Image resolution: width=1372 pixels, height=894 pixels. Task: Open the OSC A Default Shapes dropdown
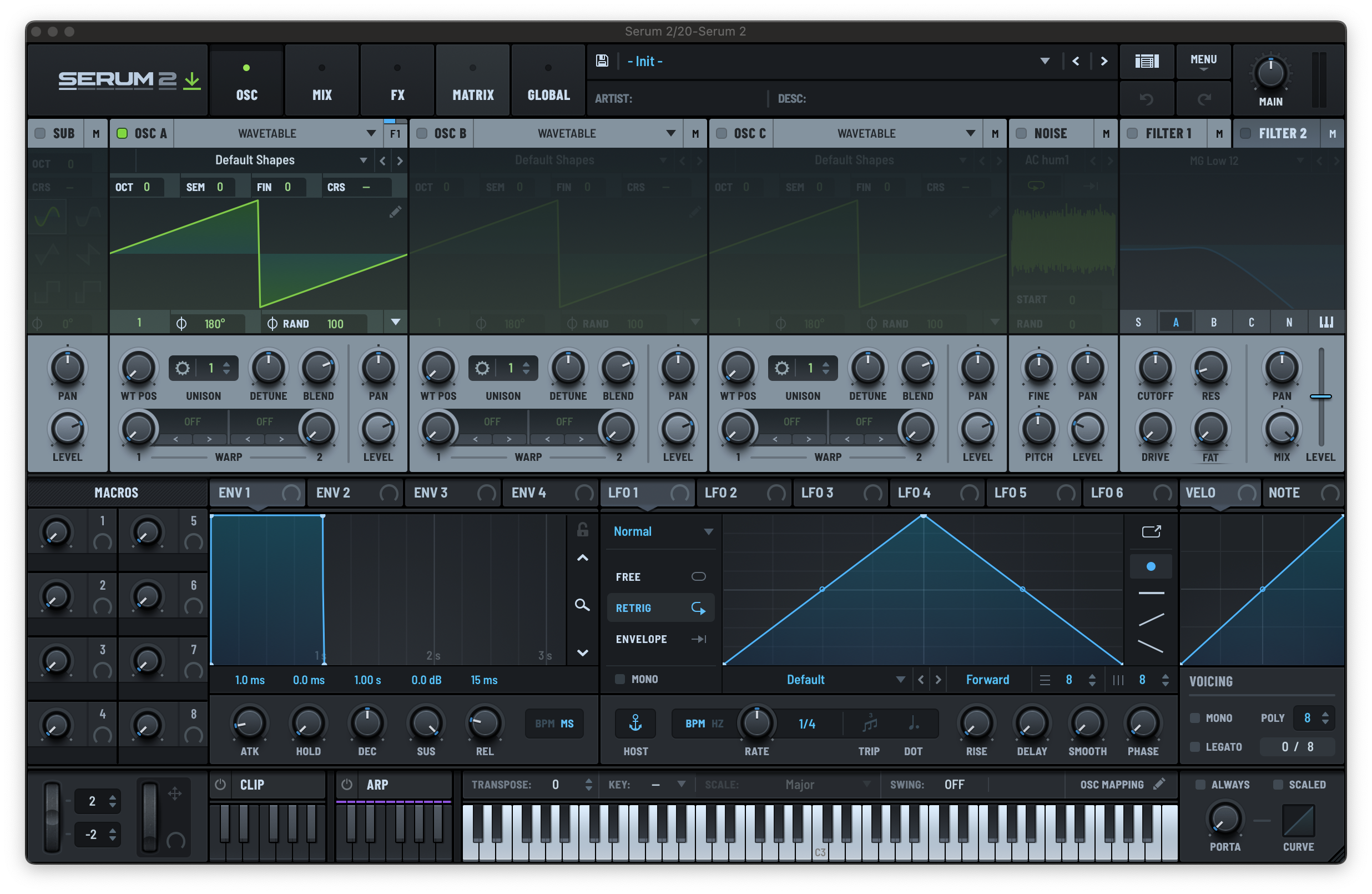coord(255,160)
